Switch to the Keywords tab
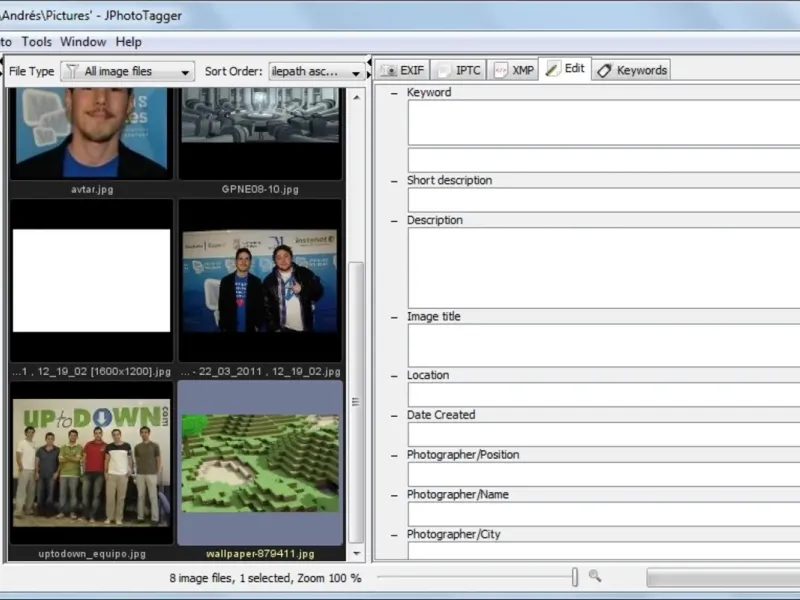Screen dimensions: 800x600 632,70
